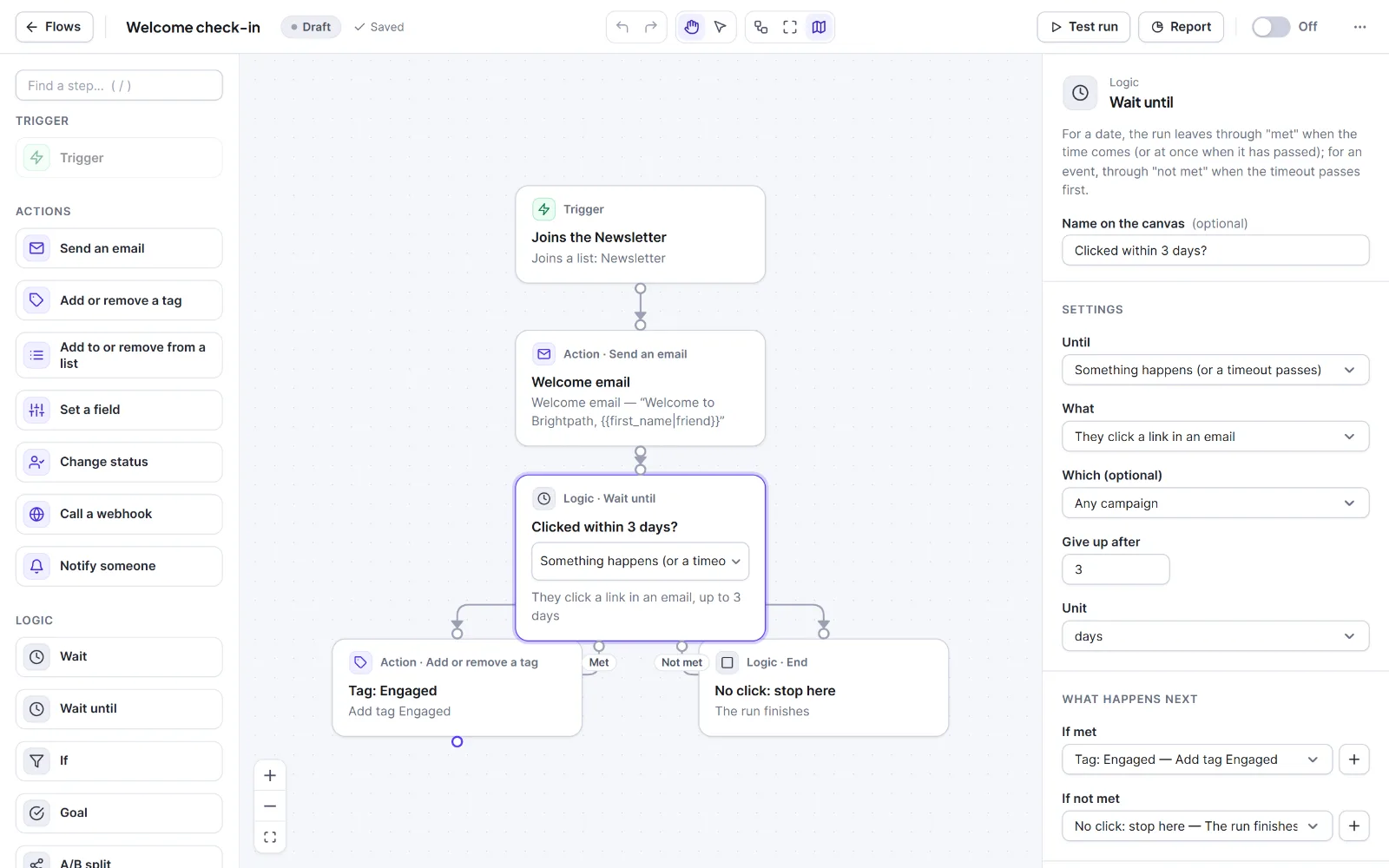Open the Unit days dropdown
1389x868 pixels.
(1215, 636)
